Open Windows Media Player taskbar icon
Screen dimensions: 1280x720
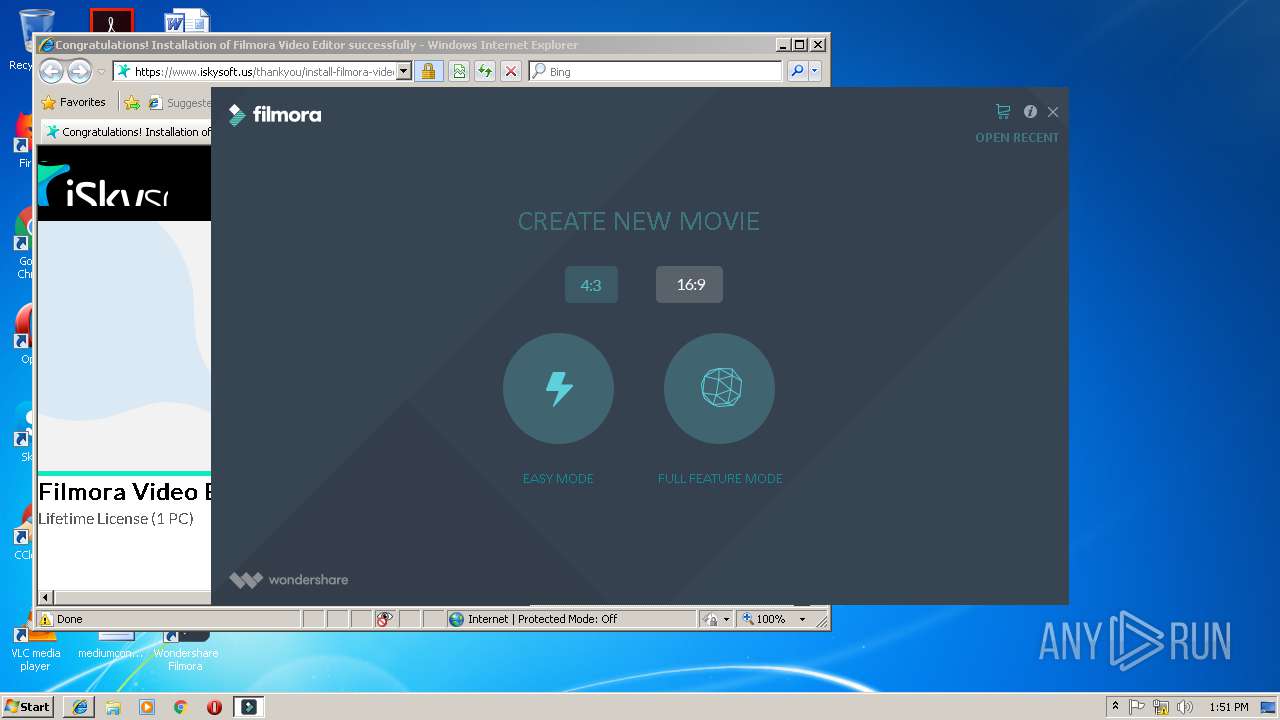[147, 707]
